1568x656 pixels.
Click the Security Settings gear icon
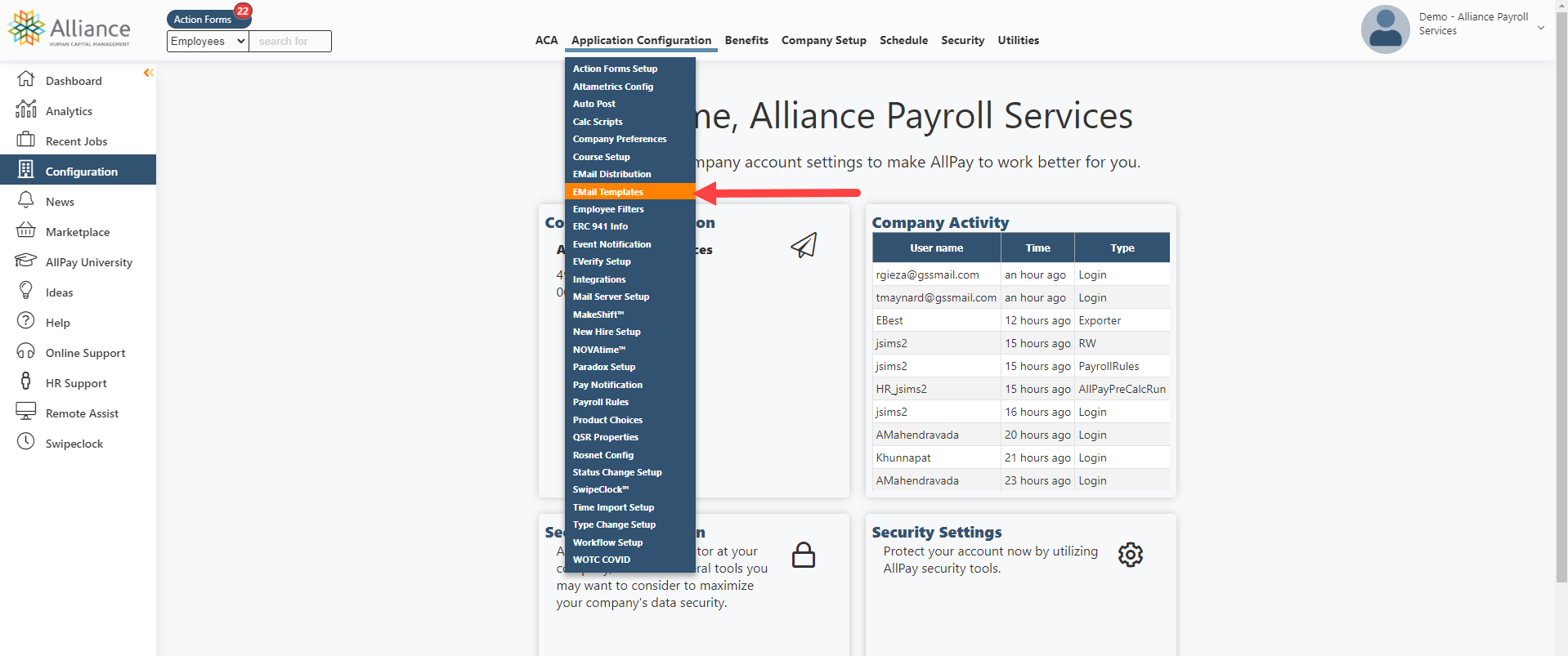tap(1131, 555)
